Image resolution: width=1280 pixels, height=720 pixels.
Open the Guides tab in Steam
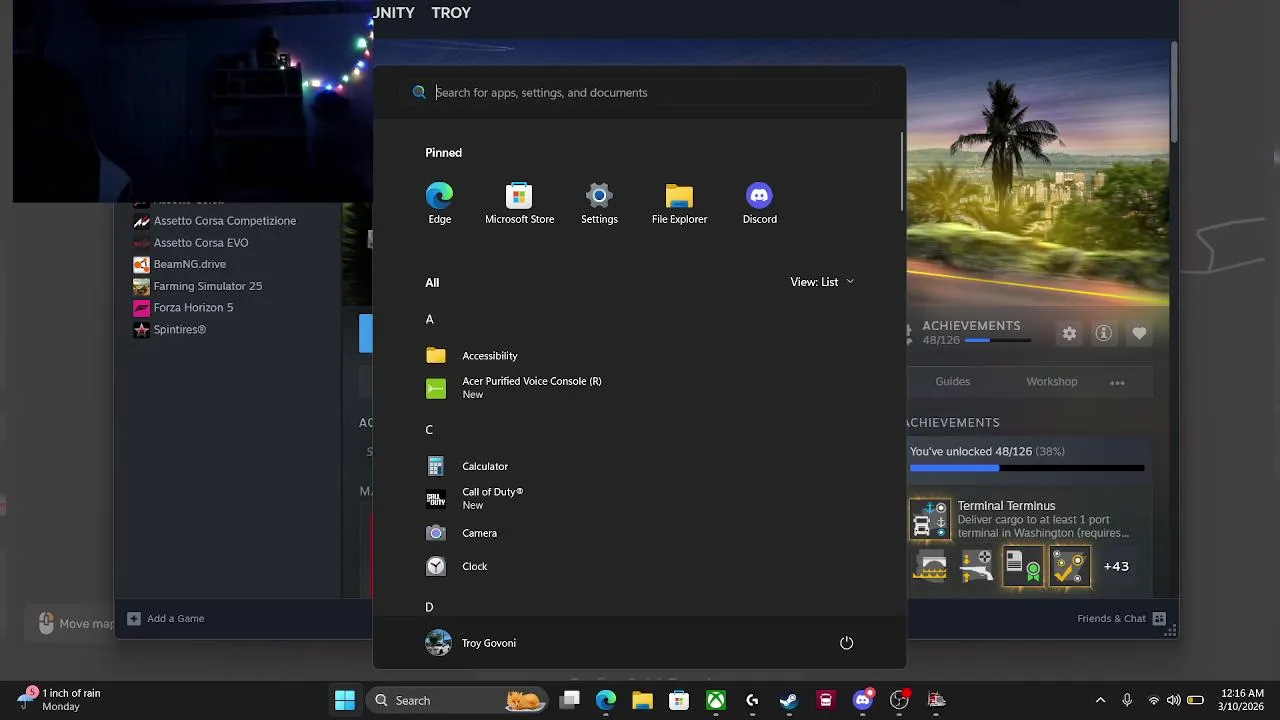[952, 382]
